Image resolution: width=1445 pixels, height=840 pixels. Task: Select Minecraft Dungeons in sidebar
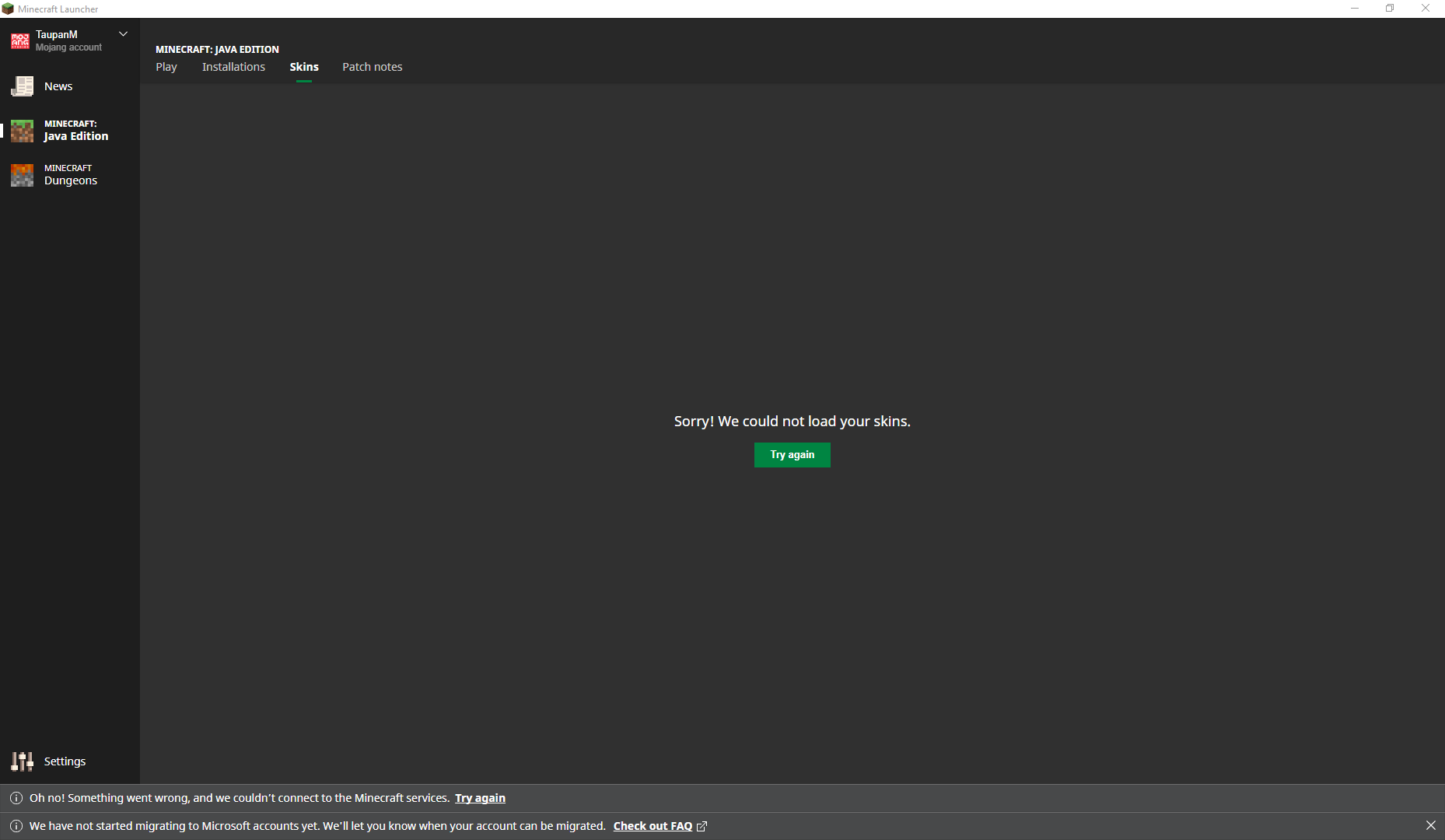coord(70,175)
